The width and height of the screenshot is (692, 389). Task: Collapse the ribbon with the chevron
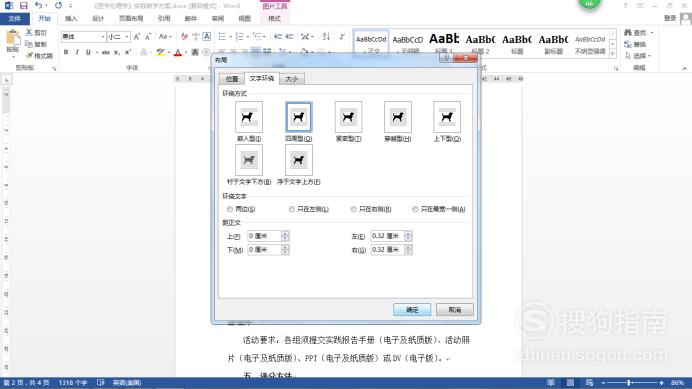pos(684,68)
